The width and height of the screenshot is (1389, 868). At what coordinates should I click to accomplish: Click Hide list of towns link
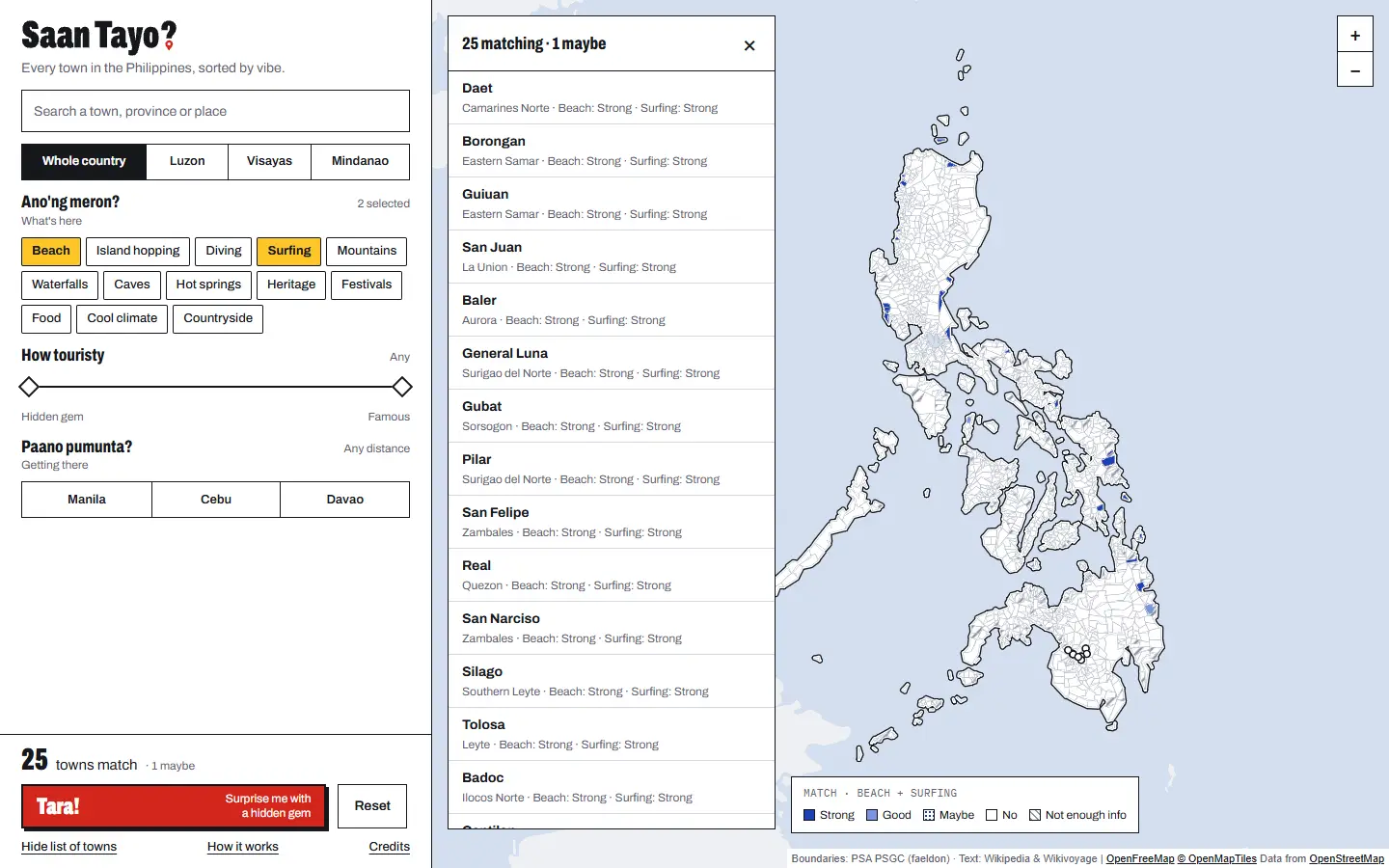click(69, 847)
